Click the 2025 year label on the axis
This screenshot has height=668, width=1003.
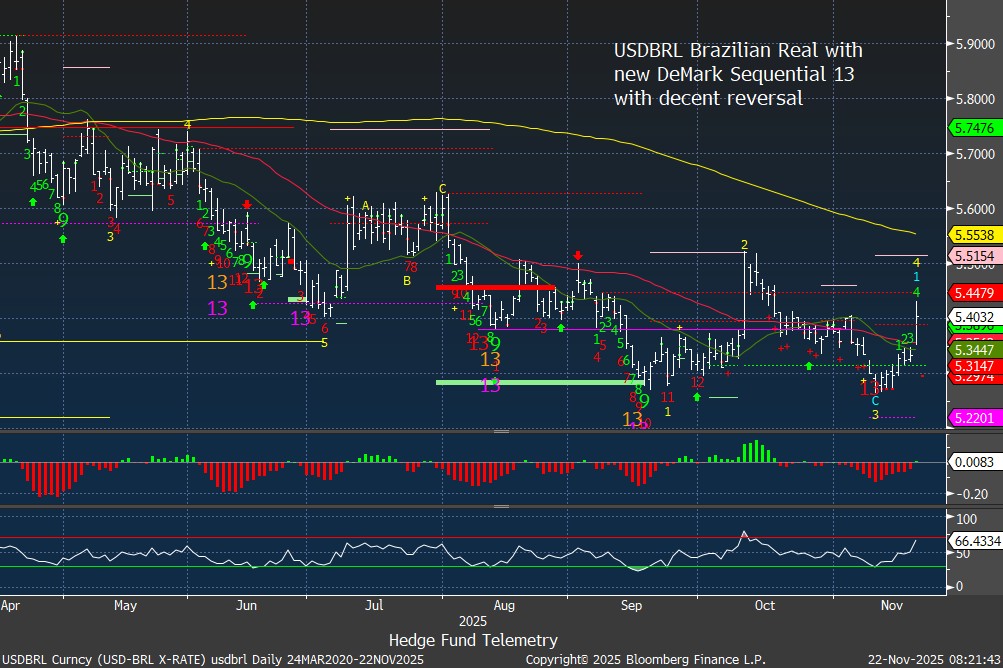[471, 621]
